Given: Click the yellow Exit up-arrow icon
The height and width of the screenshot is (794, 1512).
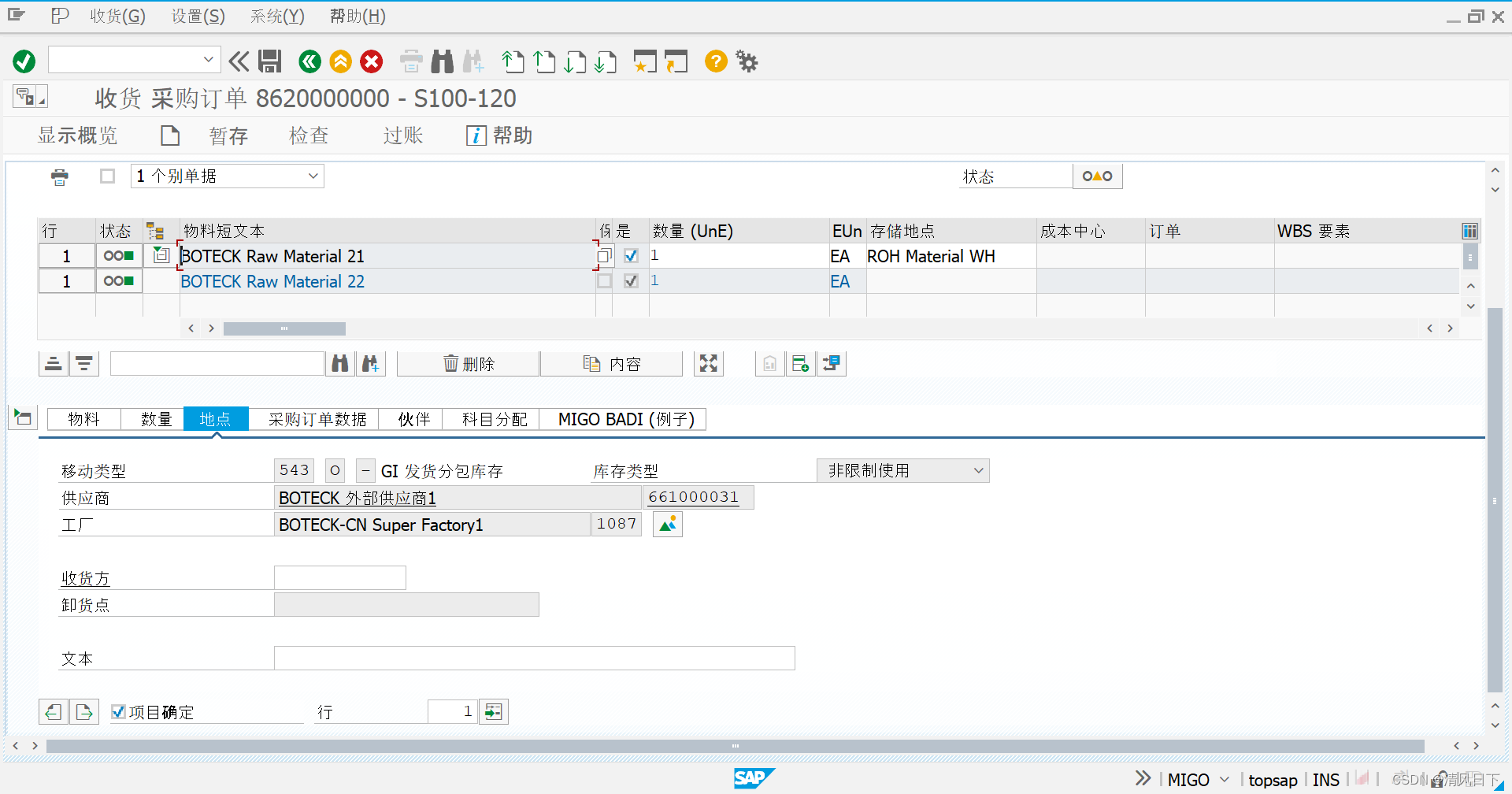Looking at the screenshot, I should pos(341,61).
